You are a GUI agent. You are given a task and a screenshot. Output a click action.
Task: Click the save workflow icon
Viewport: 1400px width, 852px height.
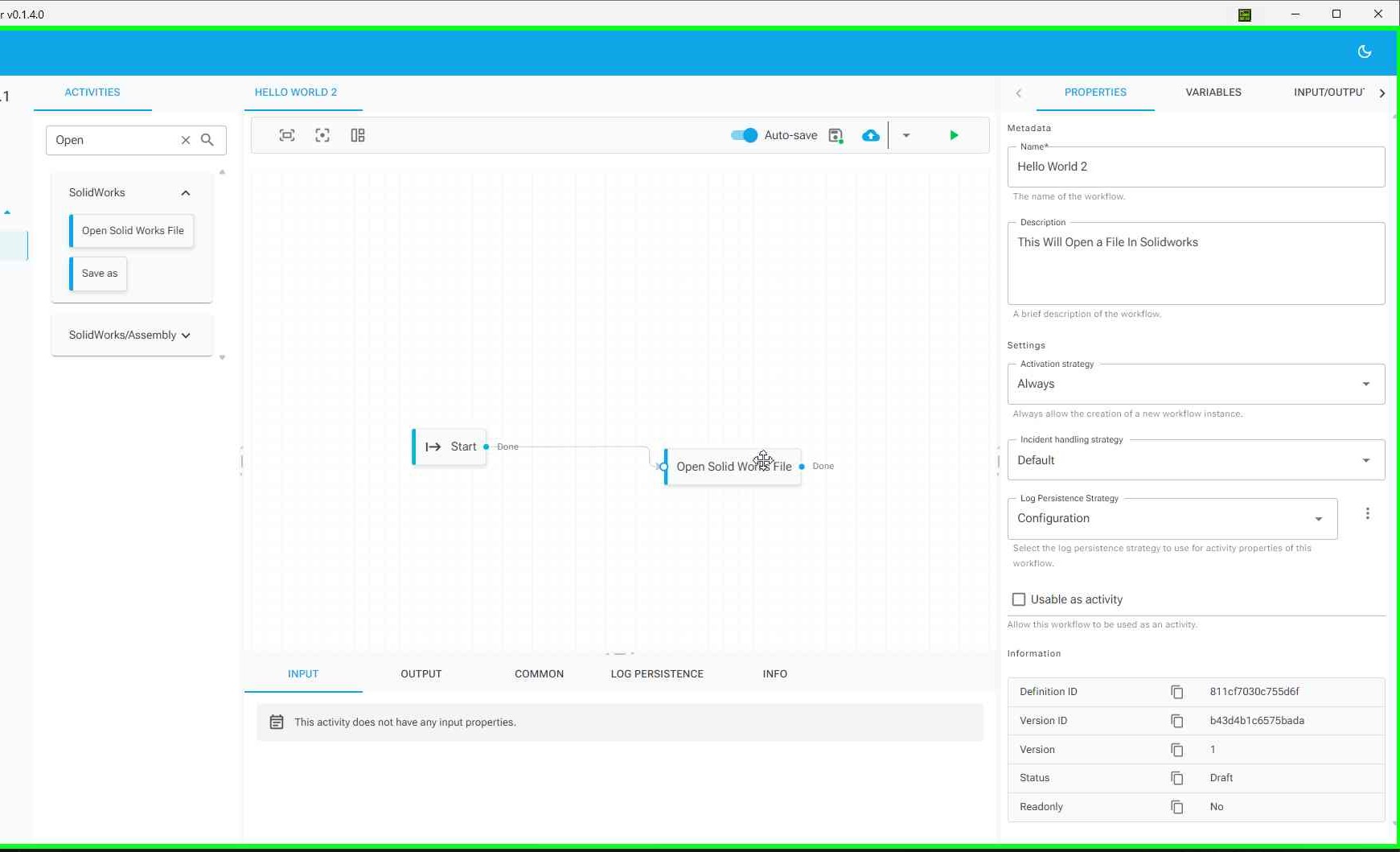click(836, 135)
